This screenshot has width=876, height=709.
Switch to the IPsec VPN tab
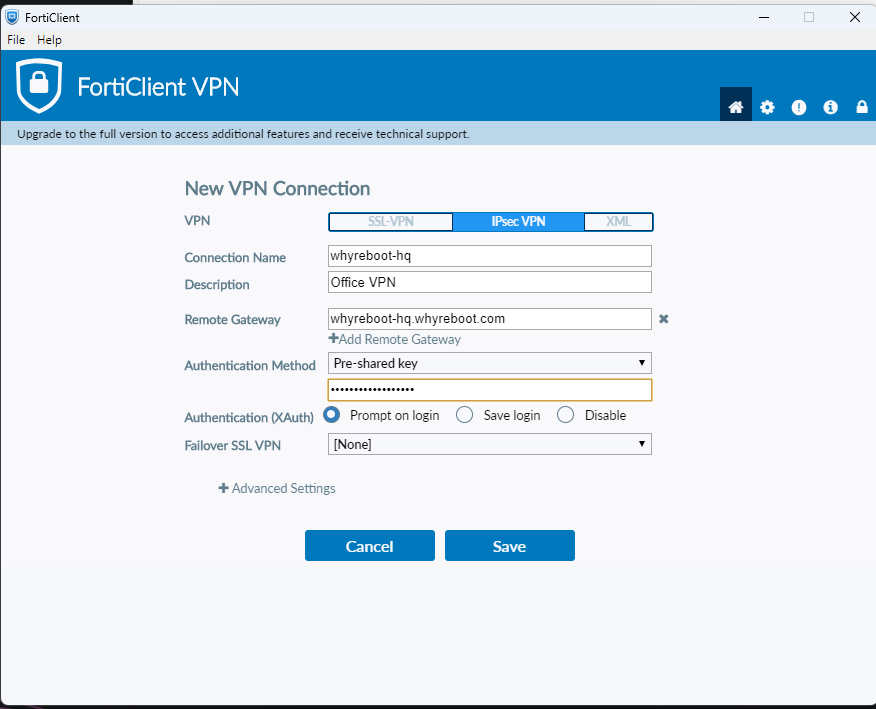click(x=518, y=222)
